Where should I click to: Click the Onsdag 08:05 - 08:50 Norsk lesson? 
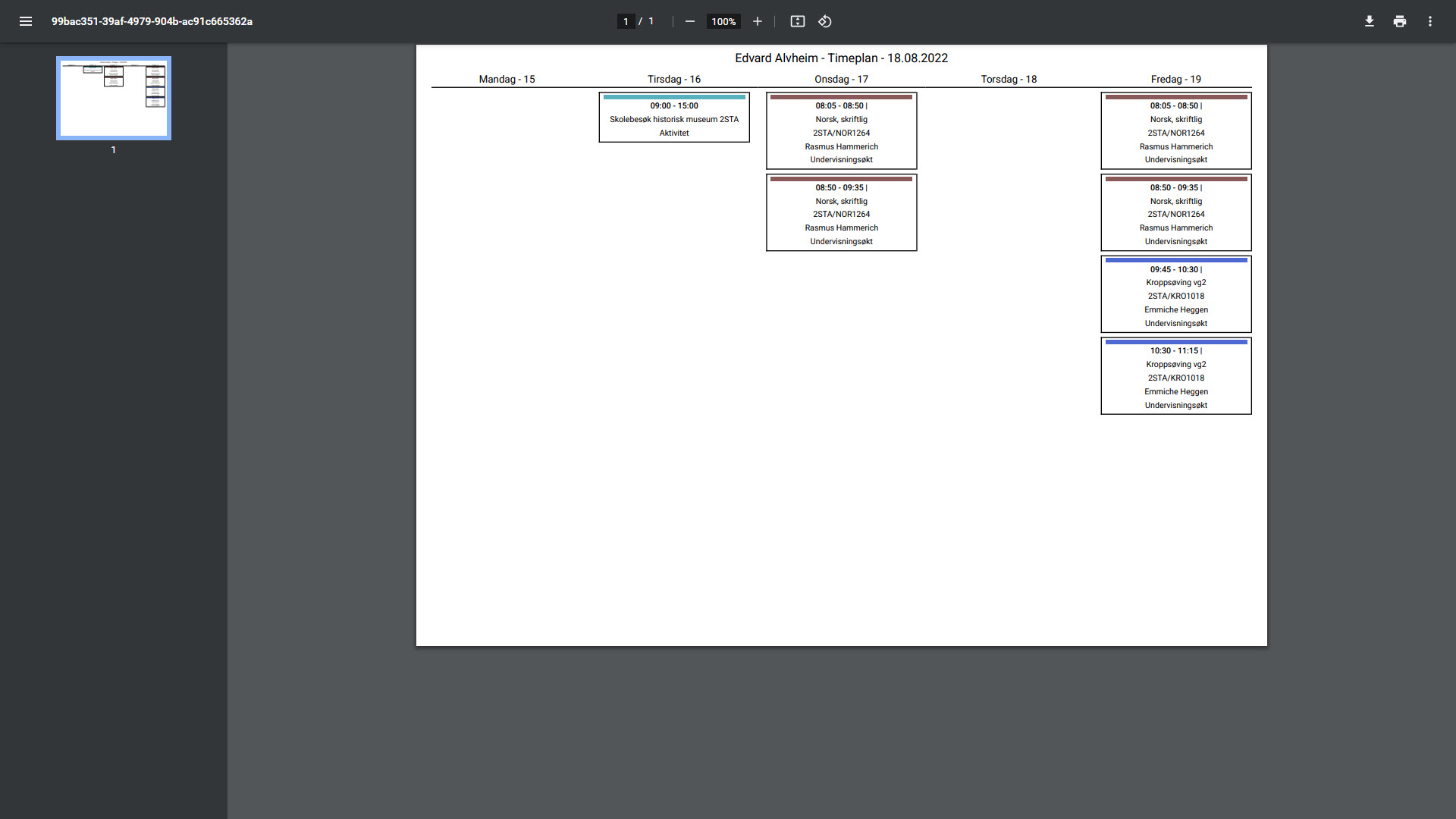841,133
